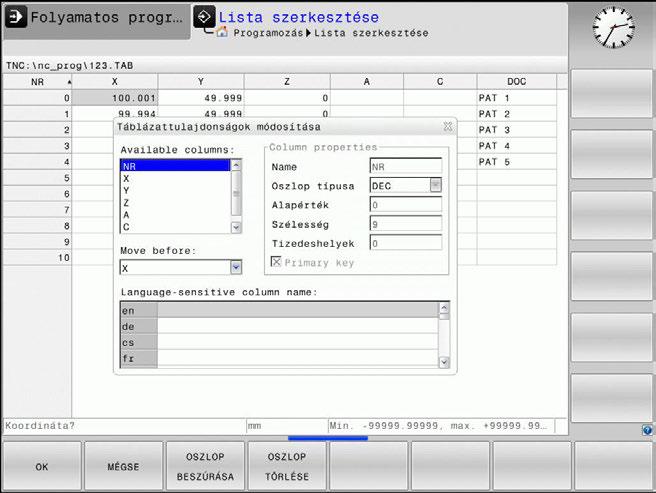Select the fr language row
The image size is (656, 493).
[279, 359]
